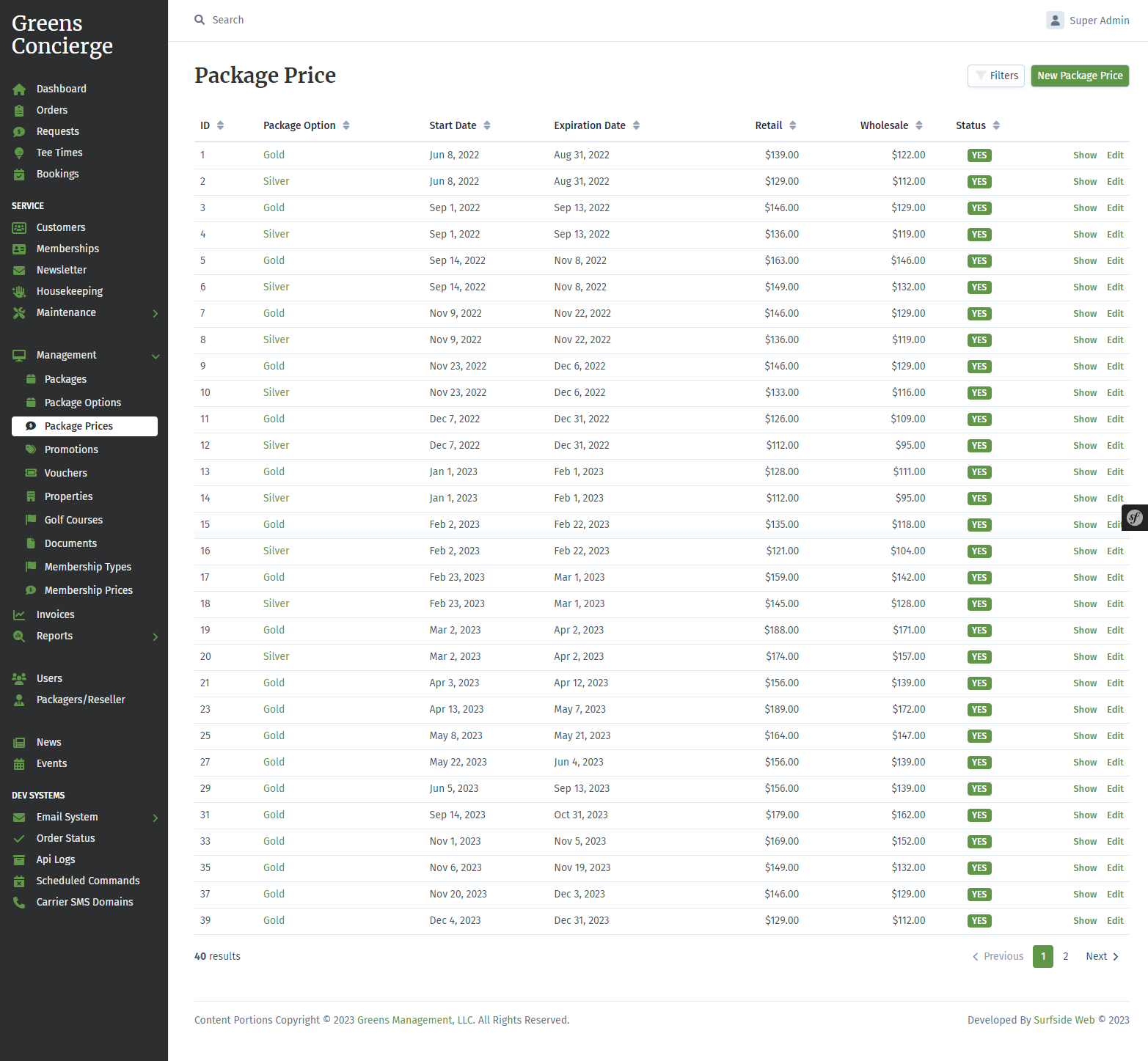The height and width of the screenshot is (1061, 1148).
Task: Sort table by ID column arrows
Action: [220, 125]
